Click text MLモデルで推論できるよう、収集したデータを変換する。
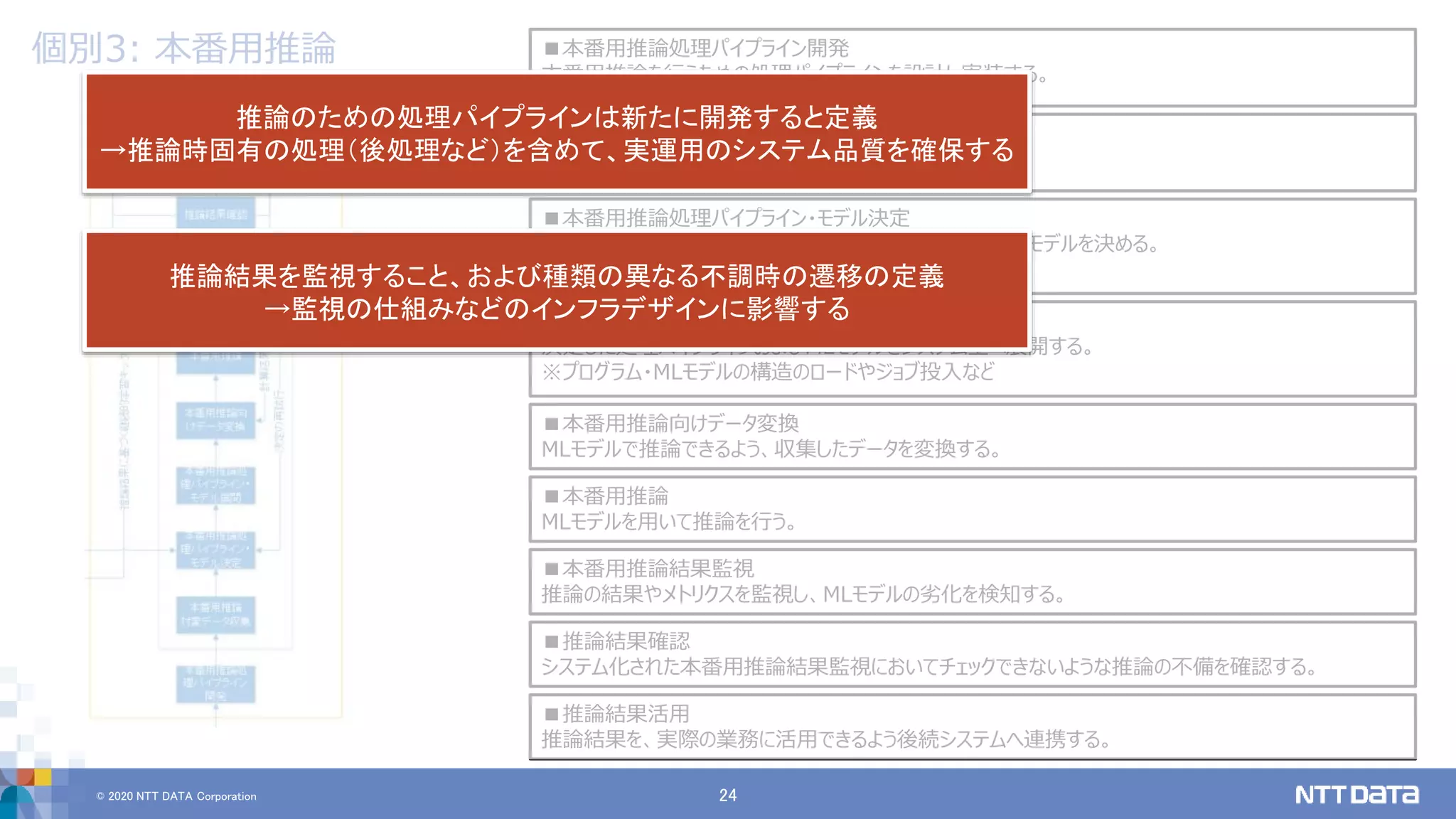Viewport: 1456px width, 819px height. pos(771,449)
